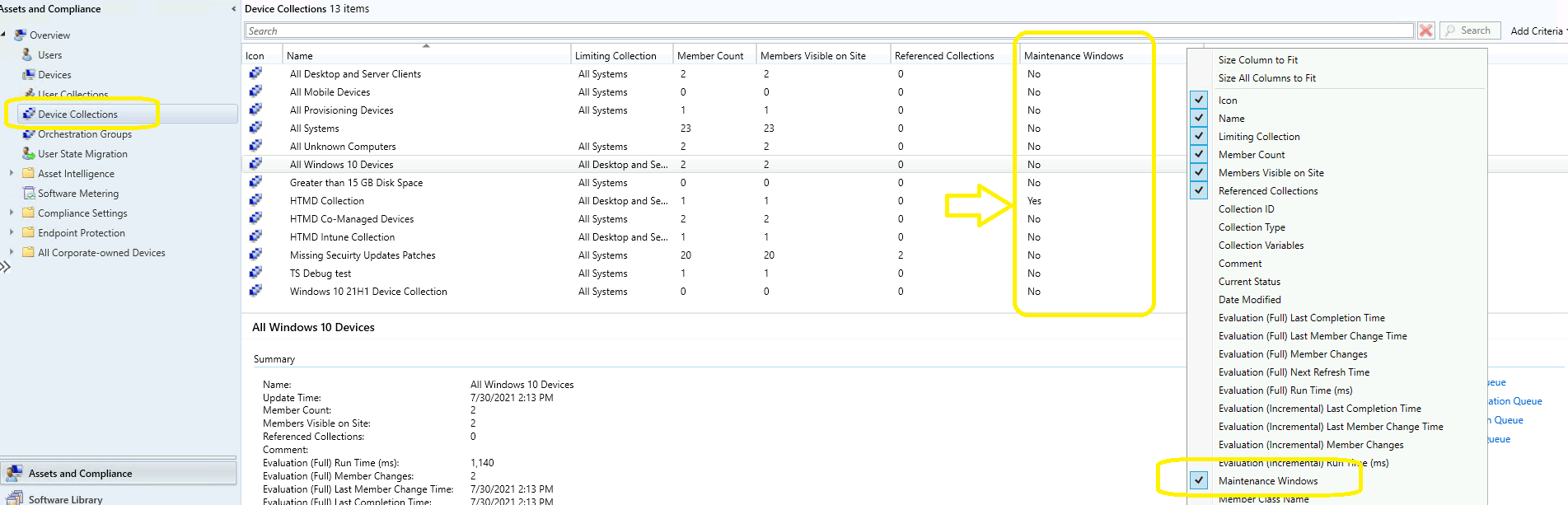The width and height of the screenshot is (1568, 505).
Task: Clear search with red X icon
Action: coord(1426,30)
